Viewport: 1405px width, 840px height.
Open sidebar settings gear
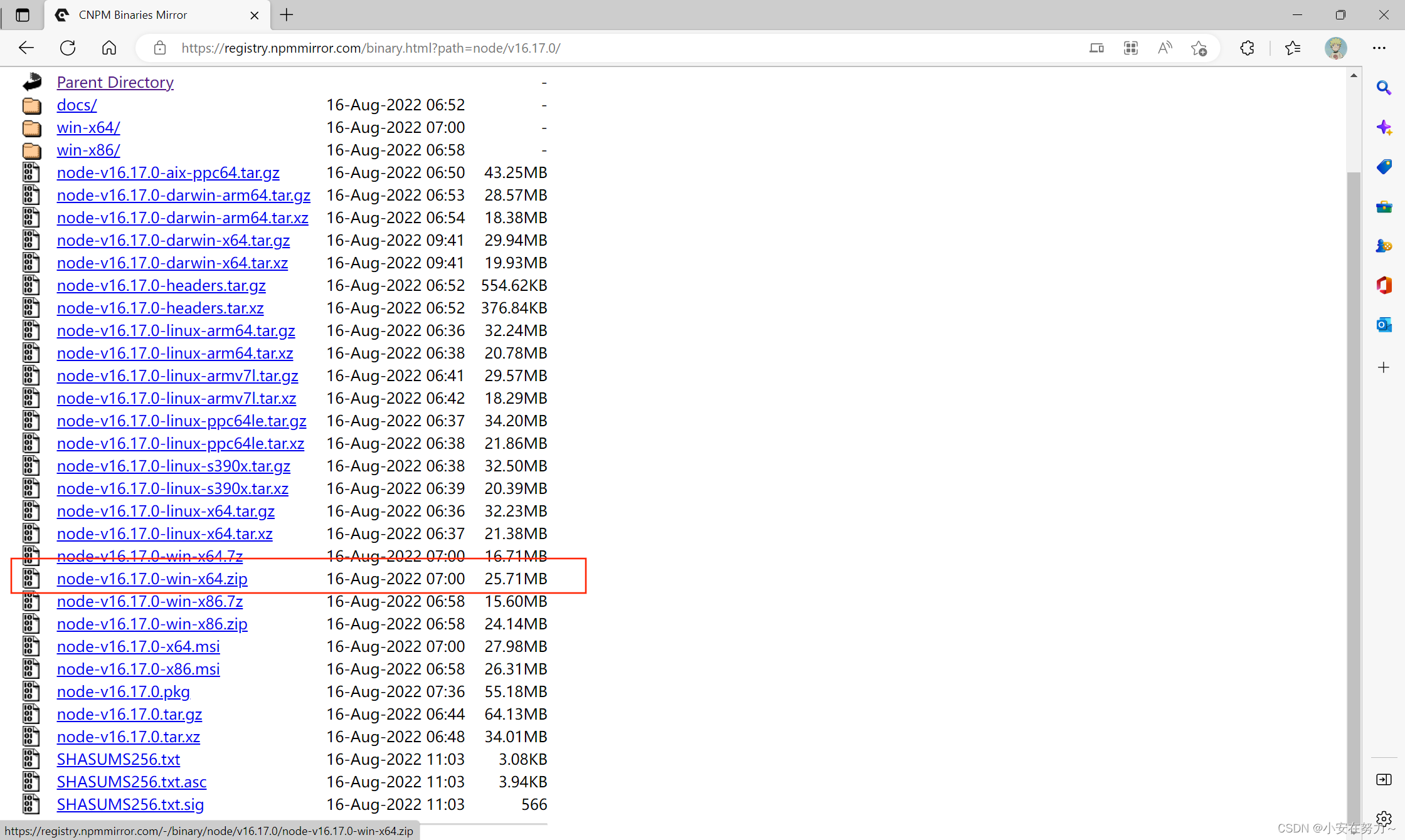pyautogui.click(x=1384, y=817)
